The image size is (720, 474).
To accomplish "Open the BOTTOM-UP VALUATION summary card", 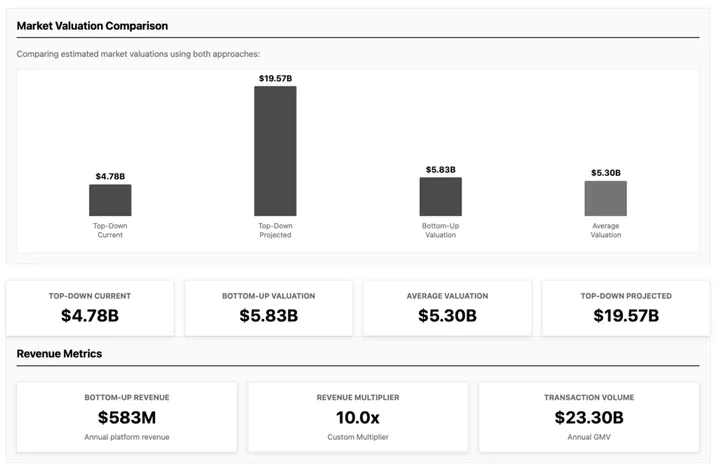I will (268, 308).
